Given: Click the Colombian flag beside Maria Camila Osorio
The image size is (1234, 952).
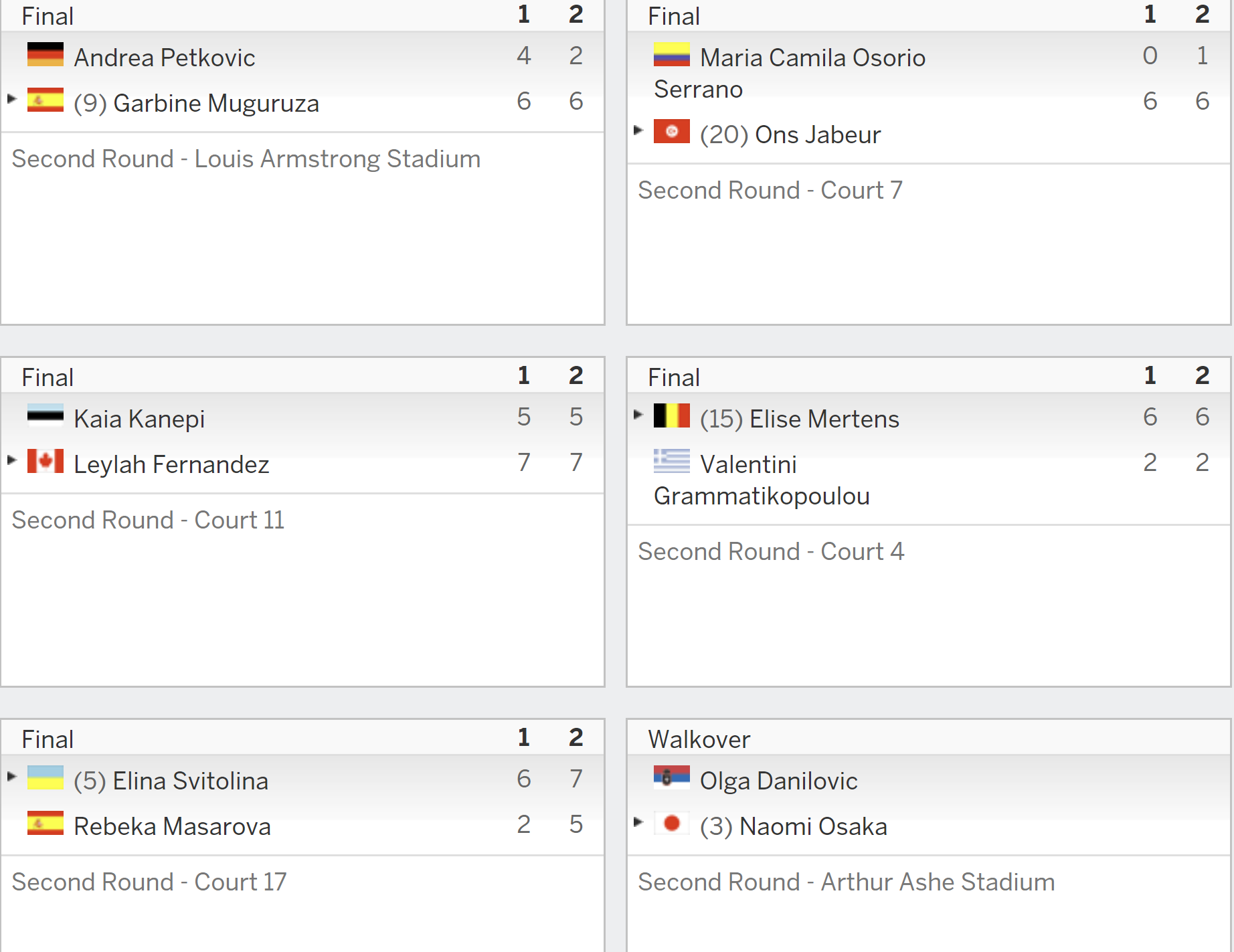Looking at the screenshot, I should point(672,54).
